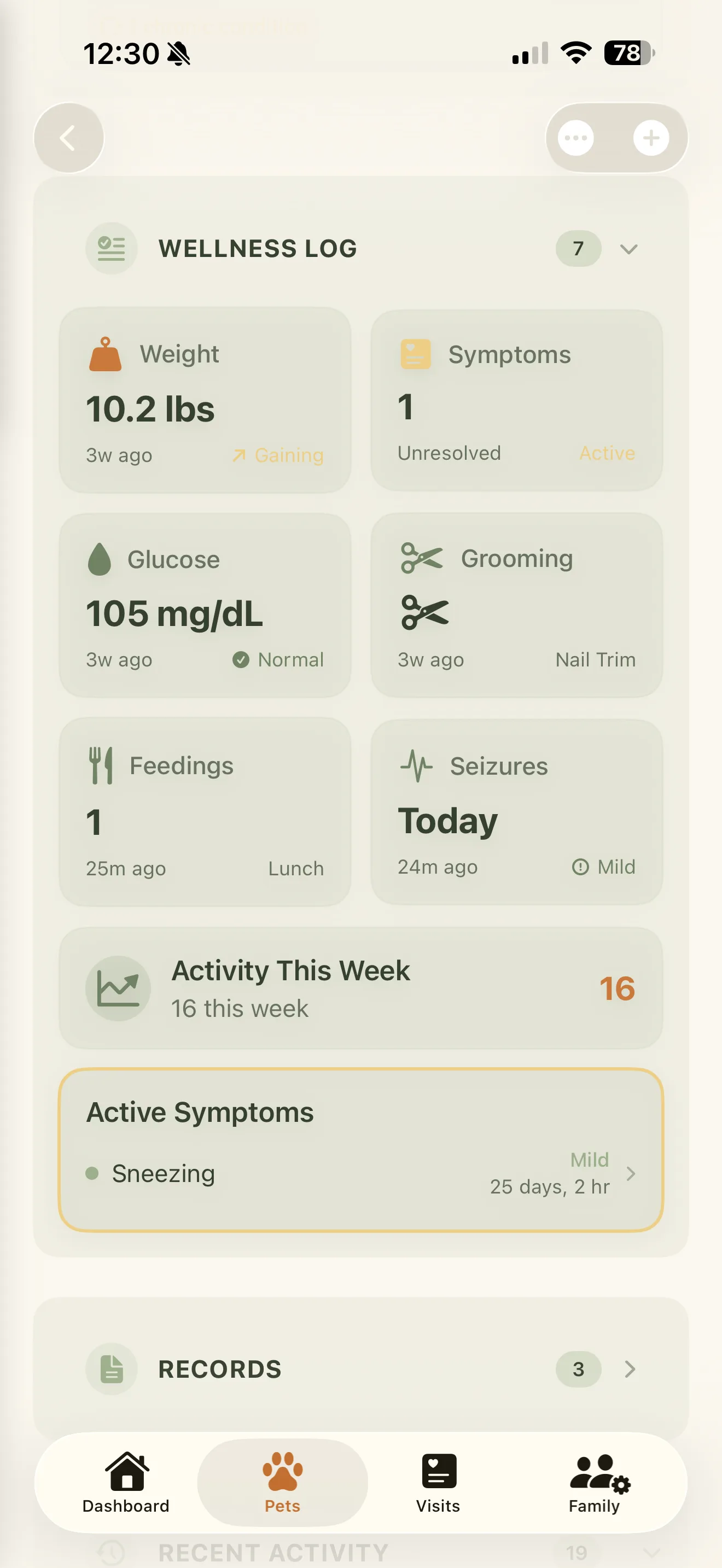Switch to the Visits tab

coord(438,1483)
